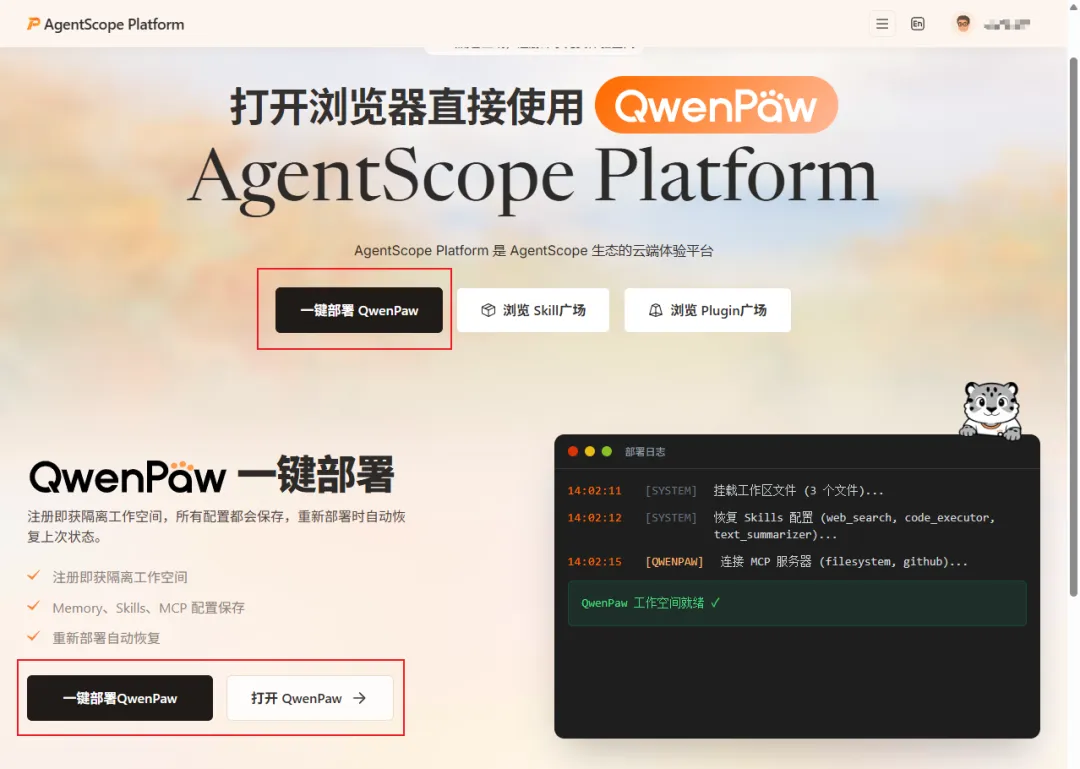Click the blurred username next to avatar
Image resolution: width=1080 pixels, height=769 pixels.
(x=1006, y=25)
